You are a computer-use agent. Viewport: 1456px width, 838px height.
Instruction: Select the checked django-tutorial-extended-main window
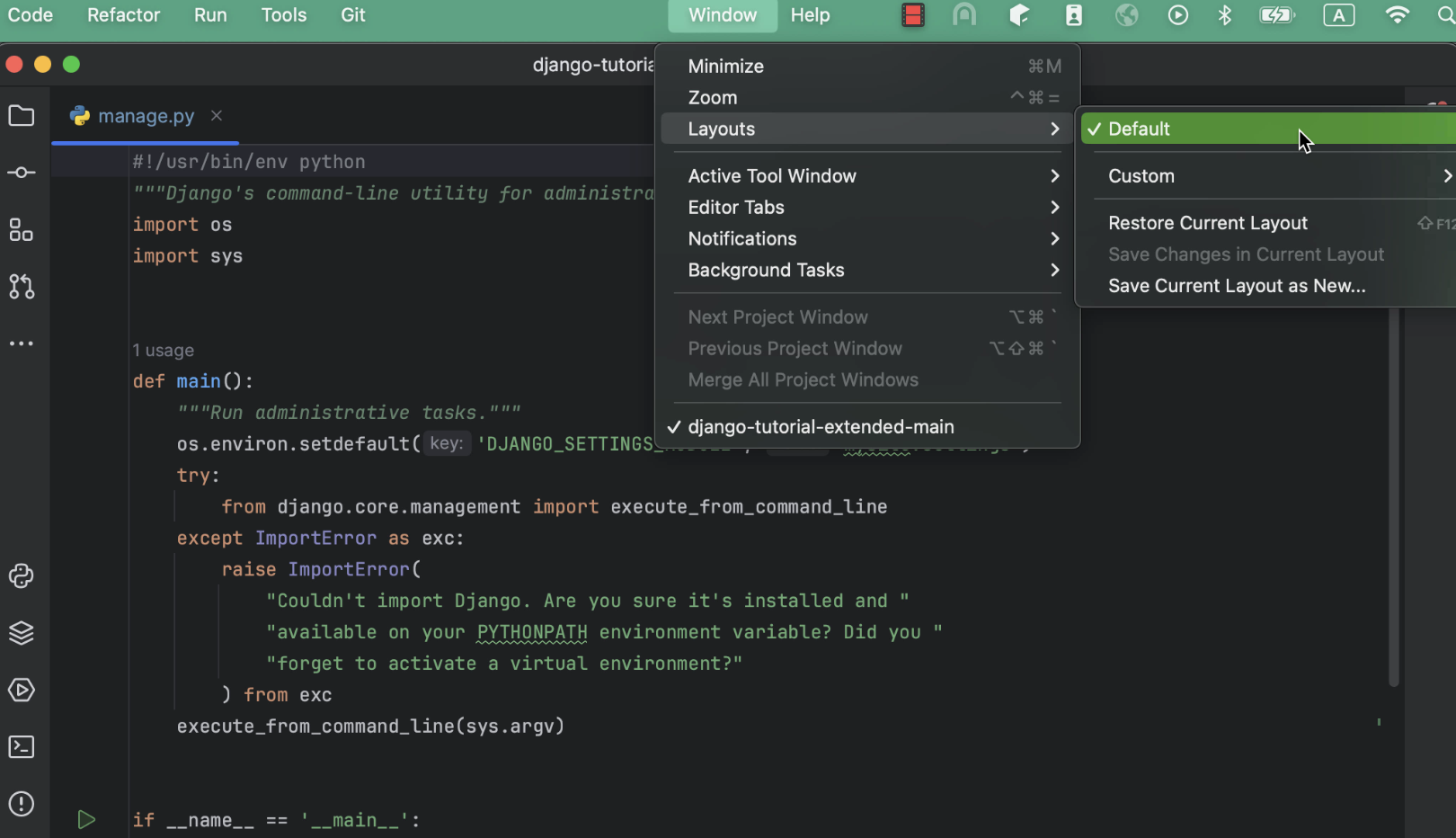tap(820, 427)
